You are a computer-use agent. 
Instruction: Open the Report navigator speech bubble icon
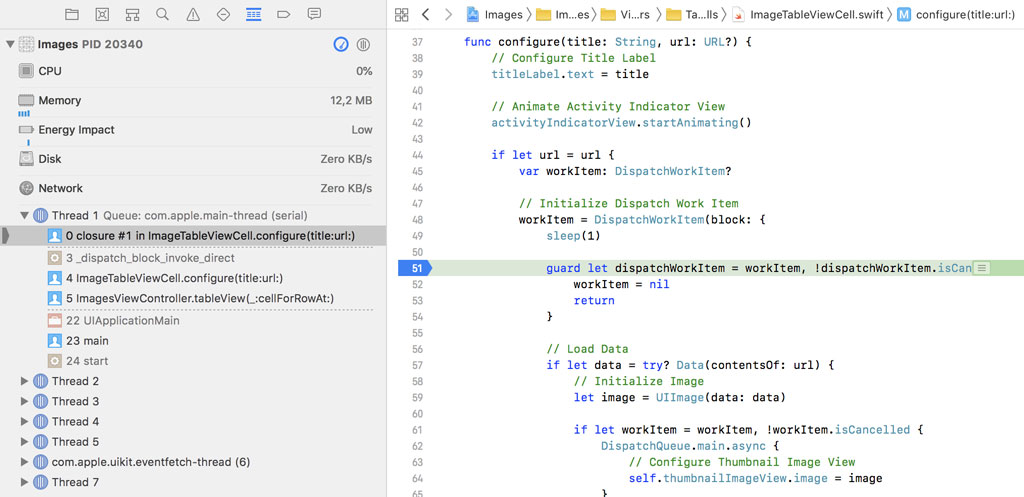314,15
